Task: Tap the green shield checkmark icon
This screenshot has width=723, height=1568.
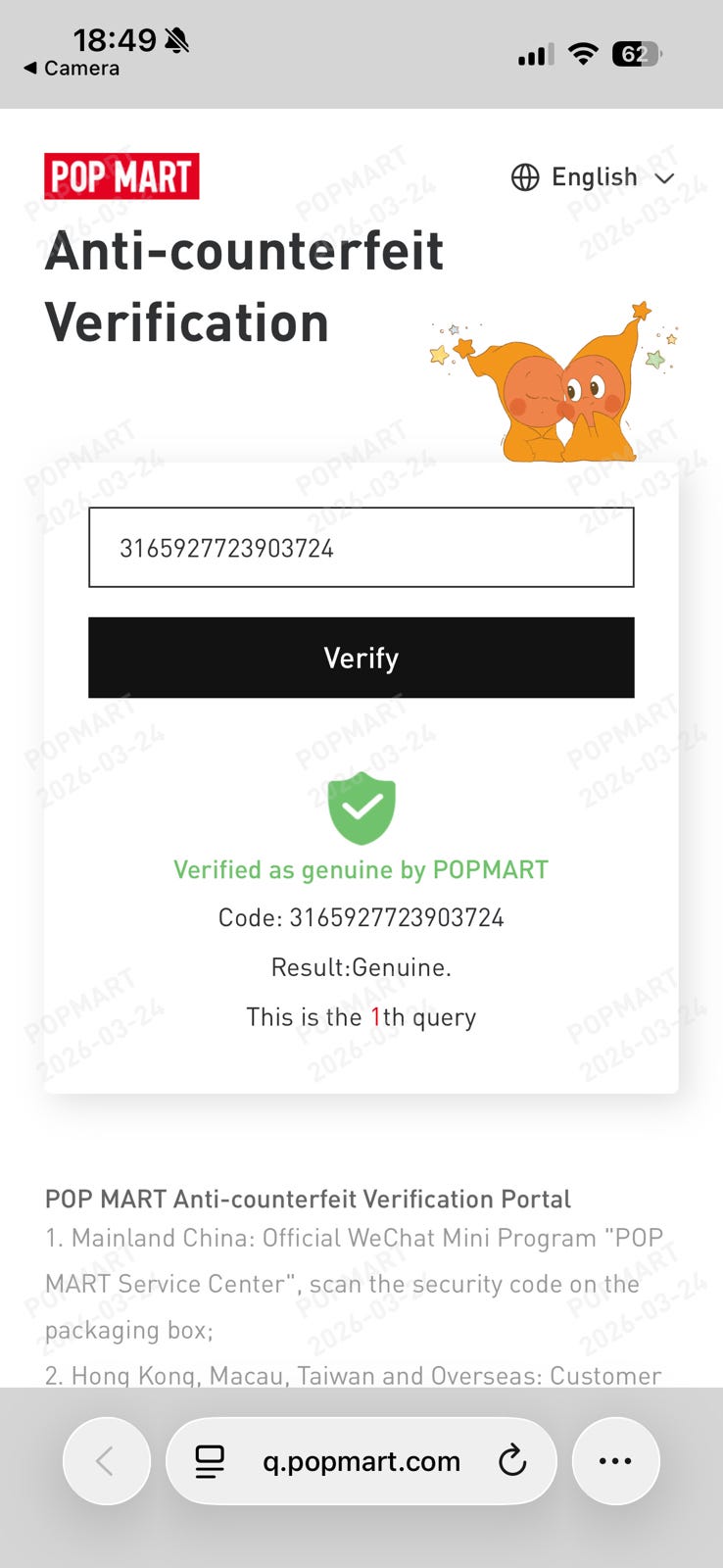Action: pyautogui.click(x=361, y=808)
